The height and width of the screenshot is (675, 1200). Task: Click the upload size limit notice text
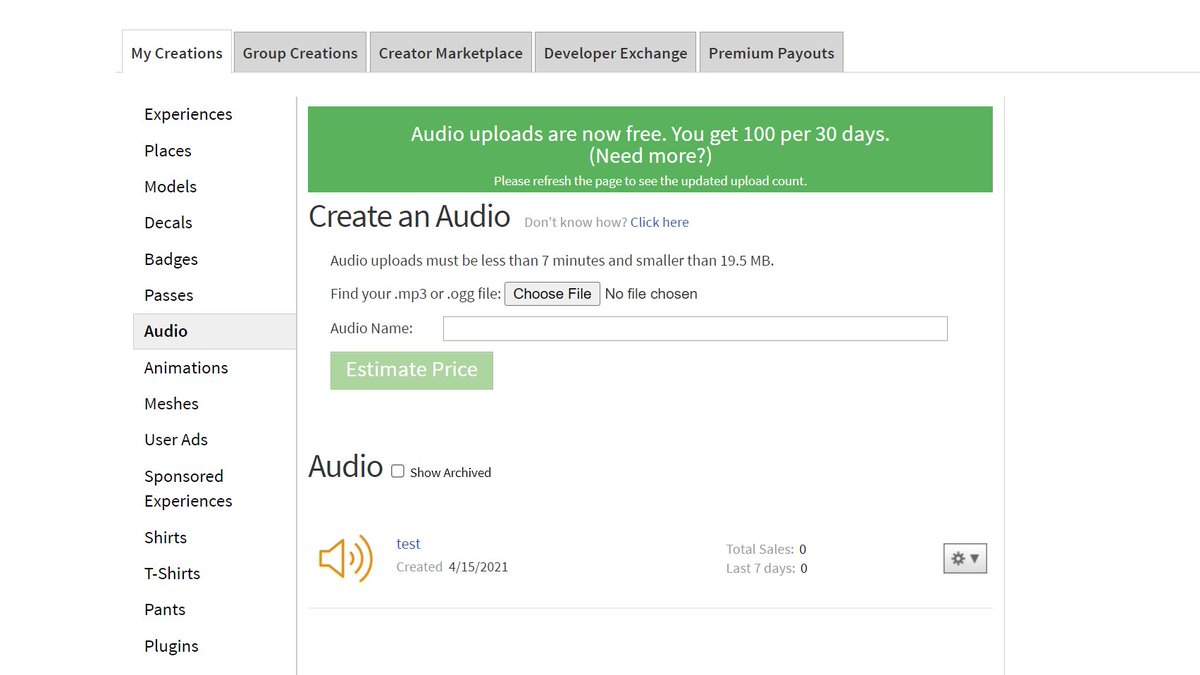coord(552,261)
